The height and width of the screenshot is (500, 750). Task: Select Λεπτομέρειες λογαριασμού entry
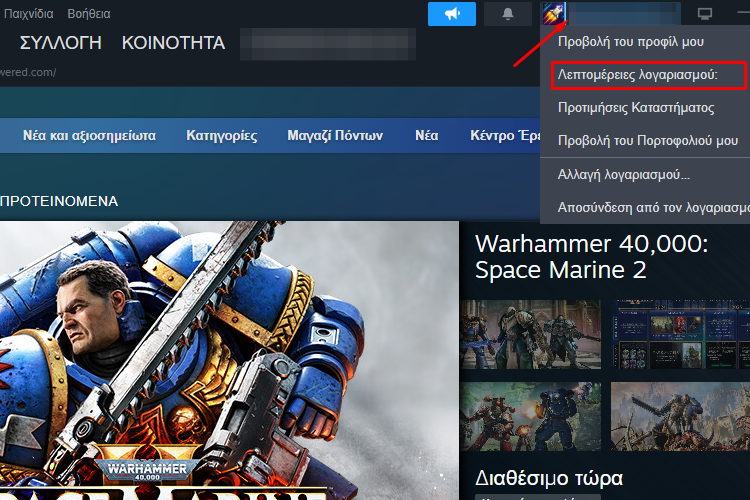point(649,75)
